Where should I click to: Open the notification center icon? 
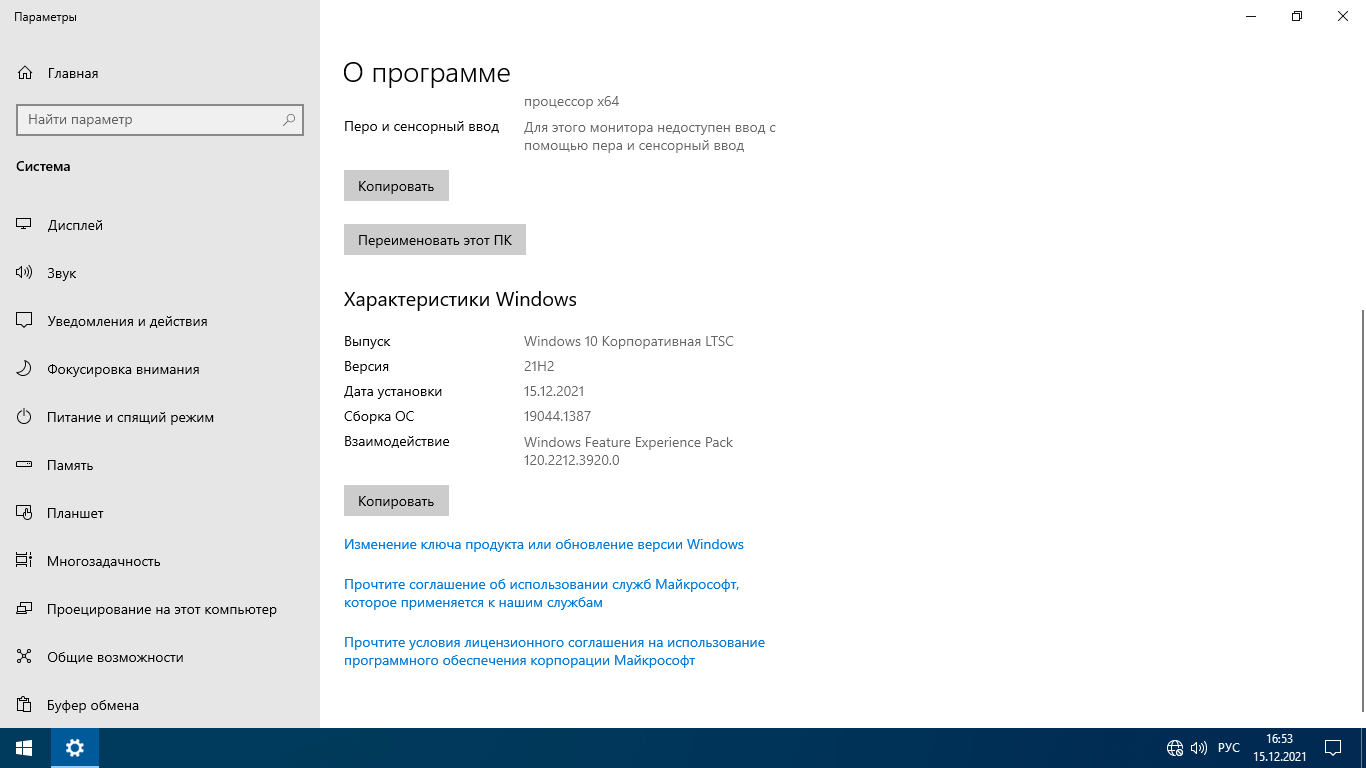click(x=1333, y=748)
